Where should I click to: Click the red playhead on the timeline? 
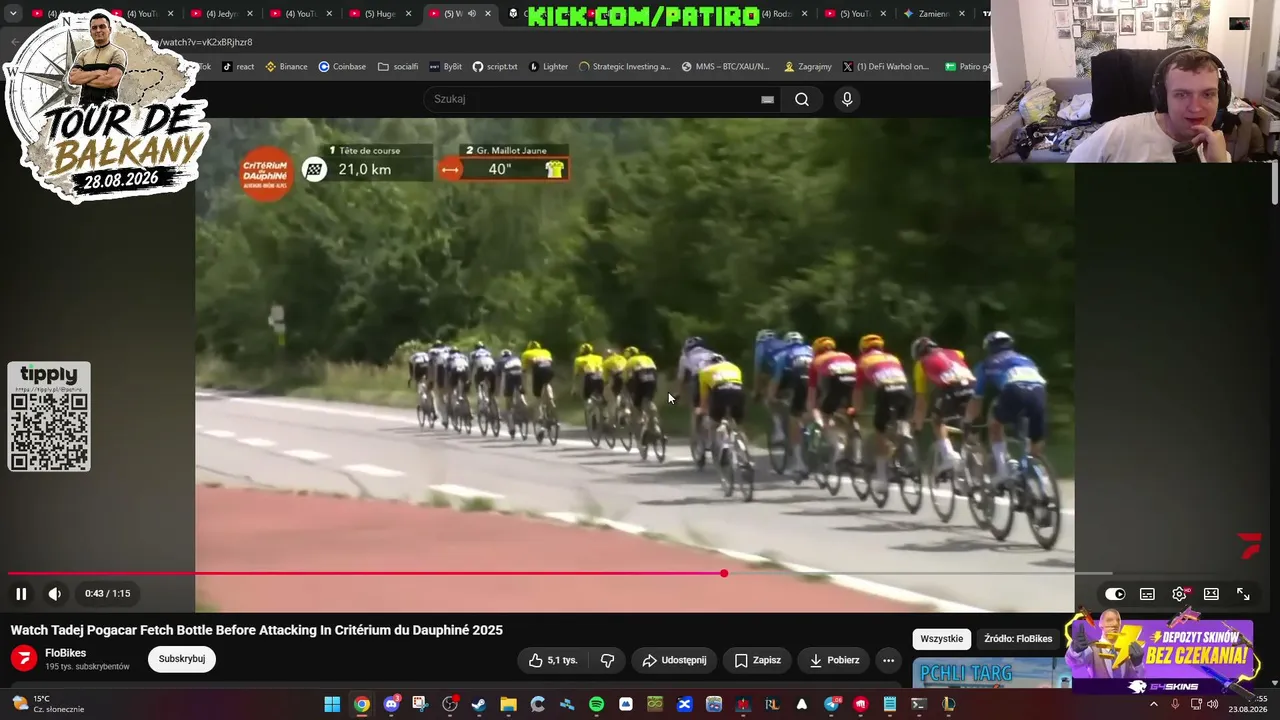pos(724,573)
